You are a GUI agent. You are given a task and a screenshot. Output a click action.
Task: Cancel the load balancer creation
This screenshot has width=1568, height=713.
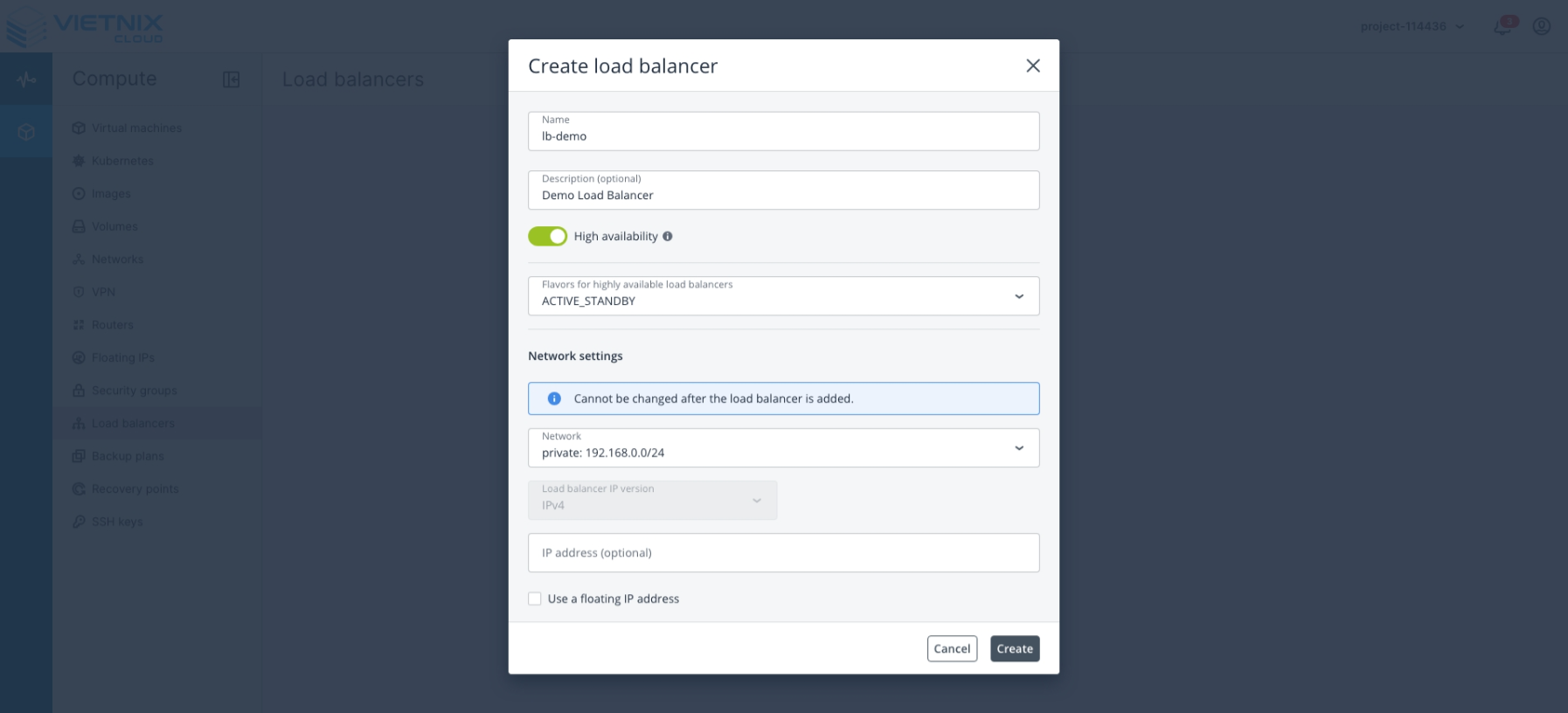tap(952, 648)
